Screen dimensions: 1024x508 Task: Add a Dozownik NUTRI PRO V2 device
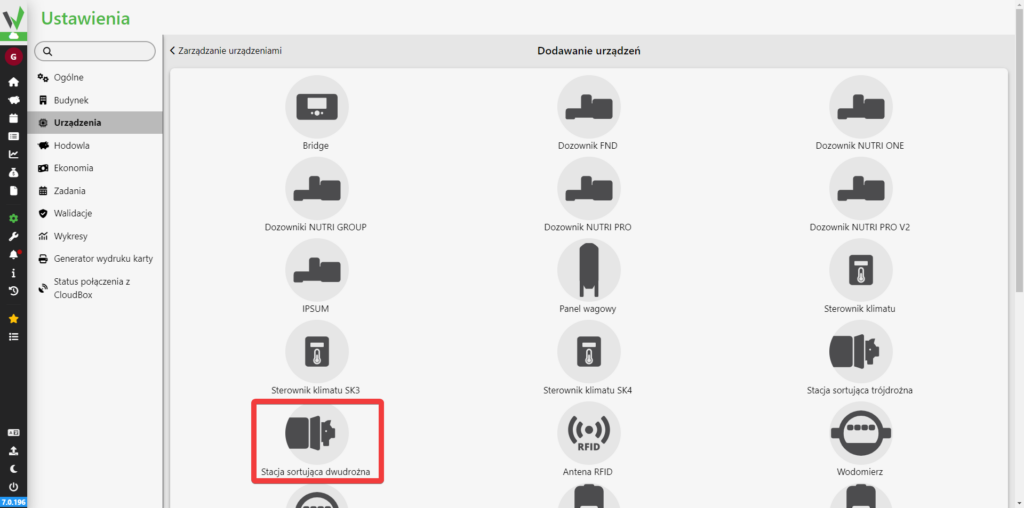coord(860,195)
